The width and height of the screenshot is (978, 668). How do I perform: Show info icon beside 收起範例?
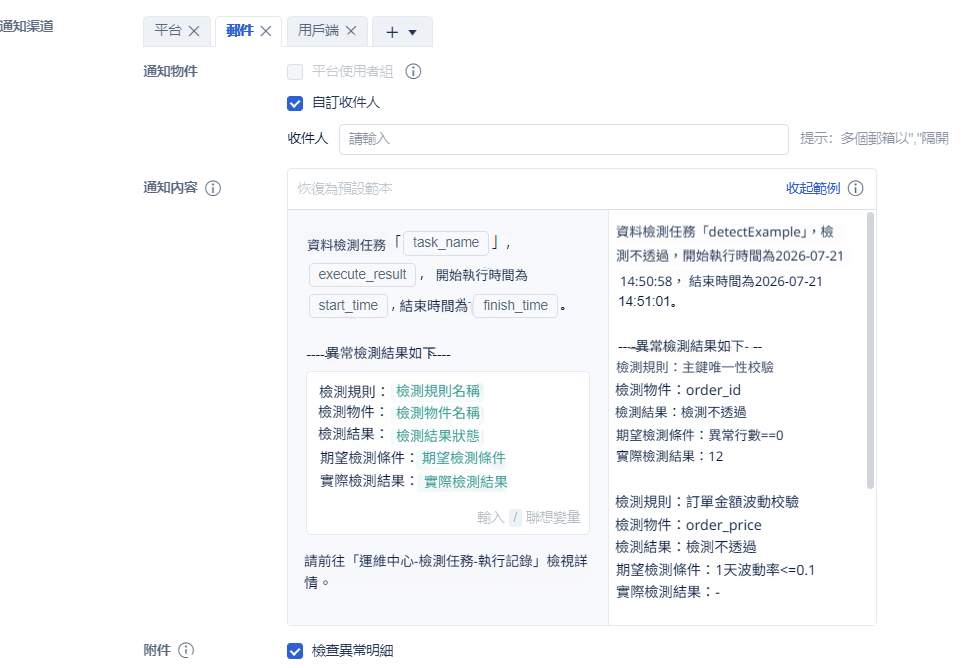[x=856, y=188]
